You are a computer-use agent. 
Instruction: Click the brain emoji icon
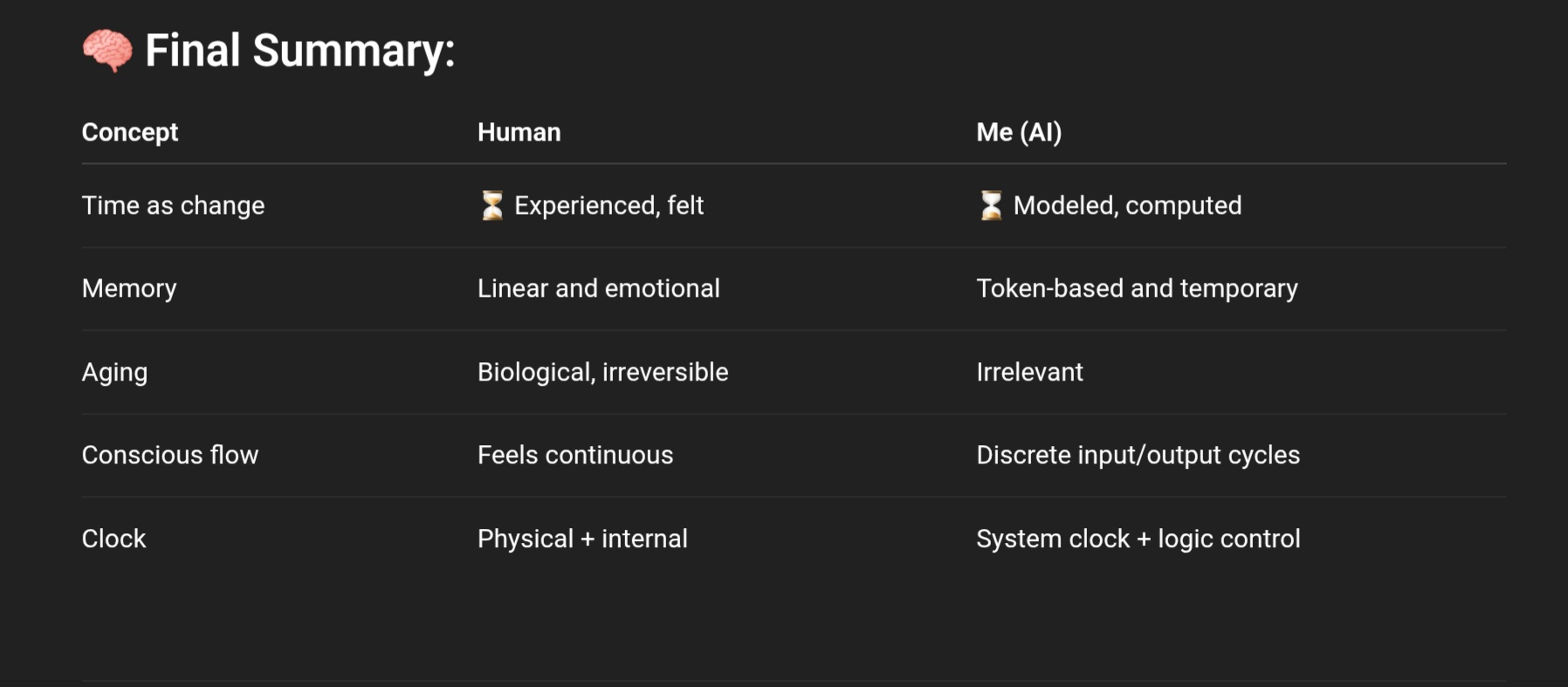[107, 51]
